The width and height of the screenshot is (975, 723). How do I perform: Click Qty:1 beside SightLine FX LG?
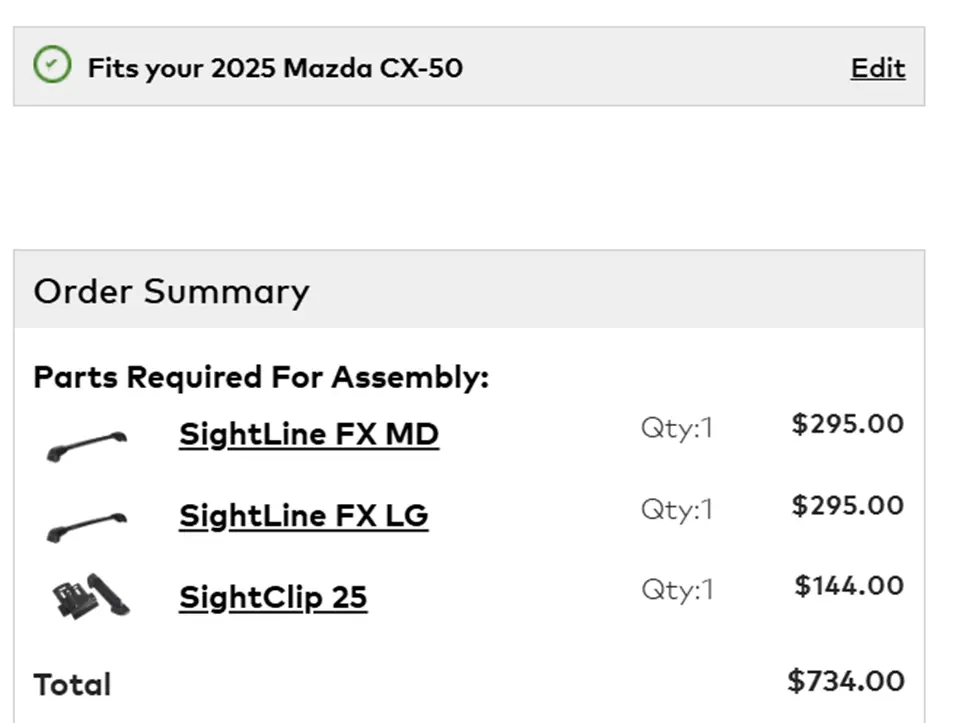(x=677, y=509)
